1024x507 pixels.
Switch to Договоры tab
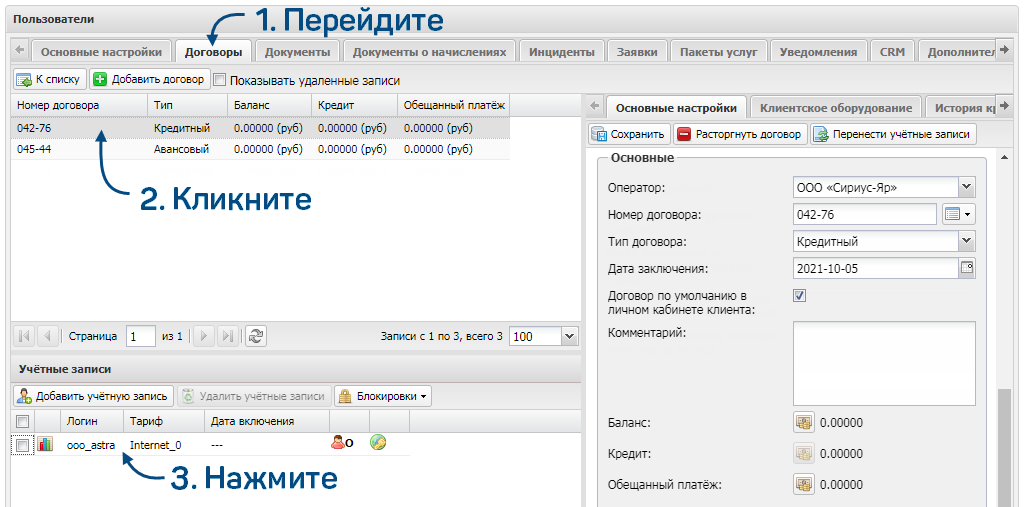(214, 52)
